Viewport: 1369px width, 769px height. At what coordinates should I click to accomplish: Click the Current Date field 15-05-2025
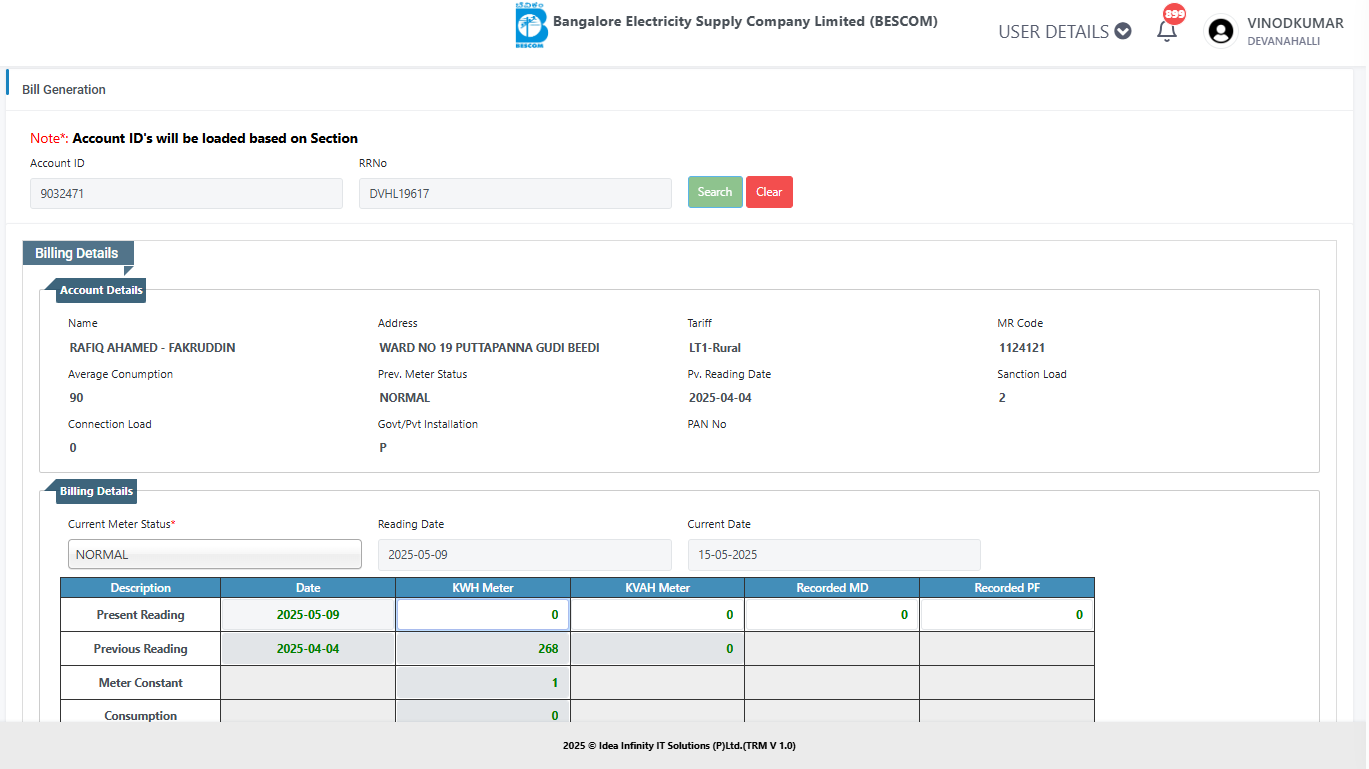click(834, 555)
